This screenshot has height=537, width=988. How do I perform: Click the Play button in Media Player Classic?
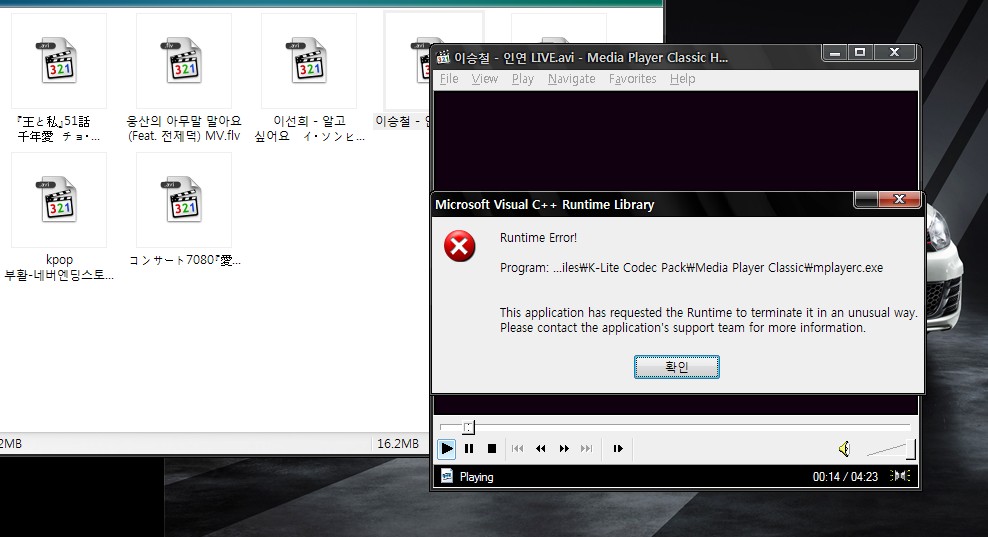coord(447,449)
